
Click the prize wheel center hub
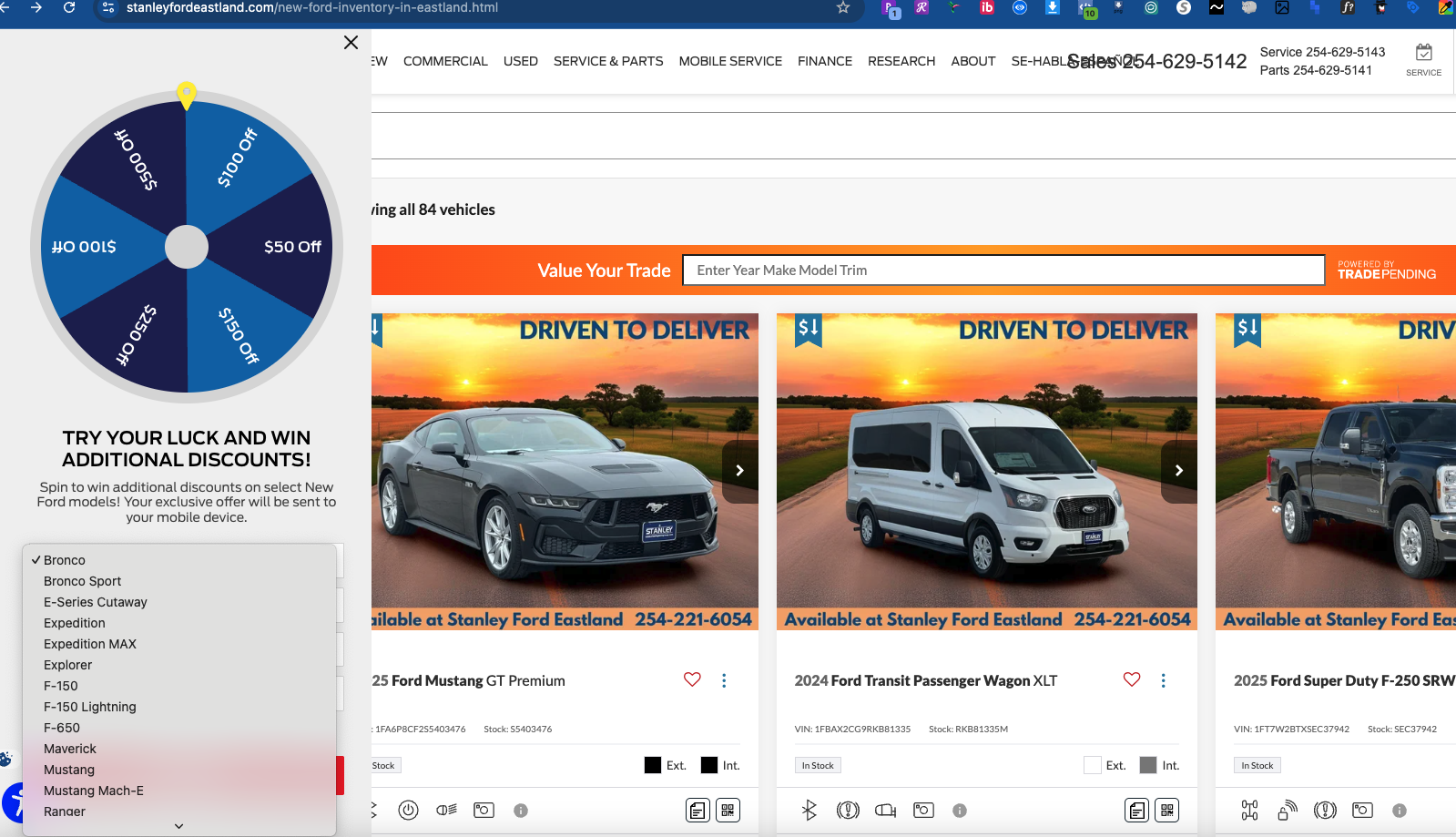[x=187, y=247]
